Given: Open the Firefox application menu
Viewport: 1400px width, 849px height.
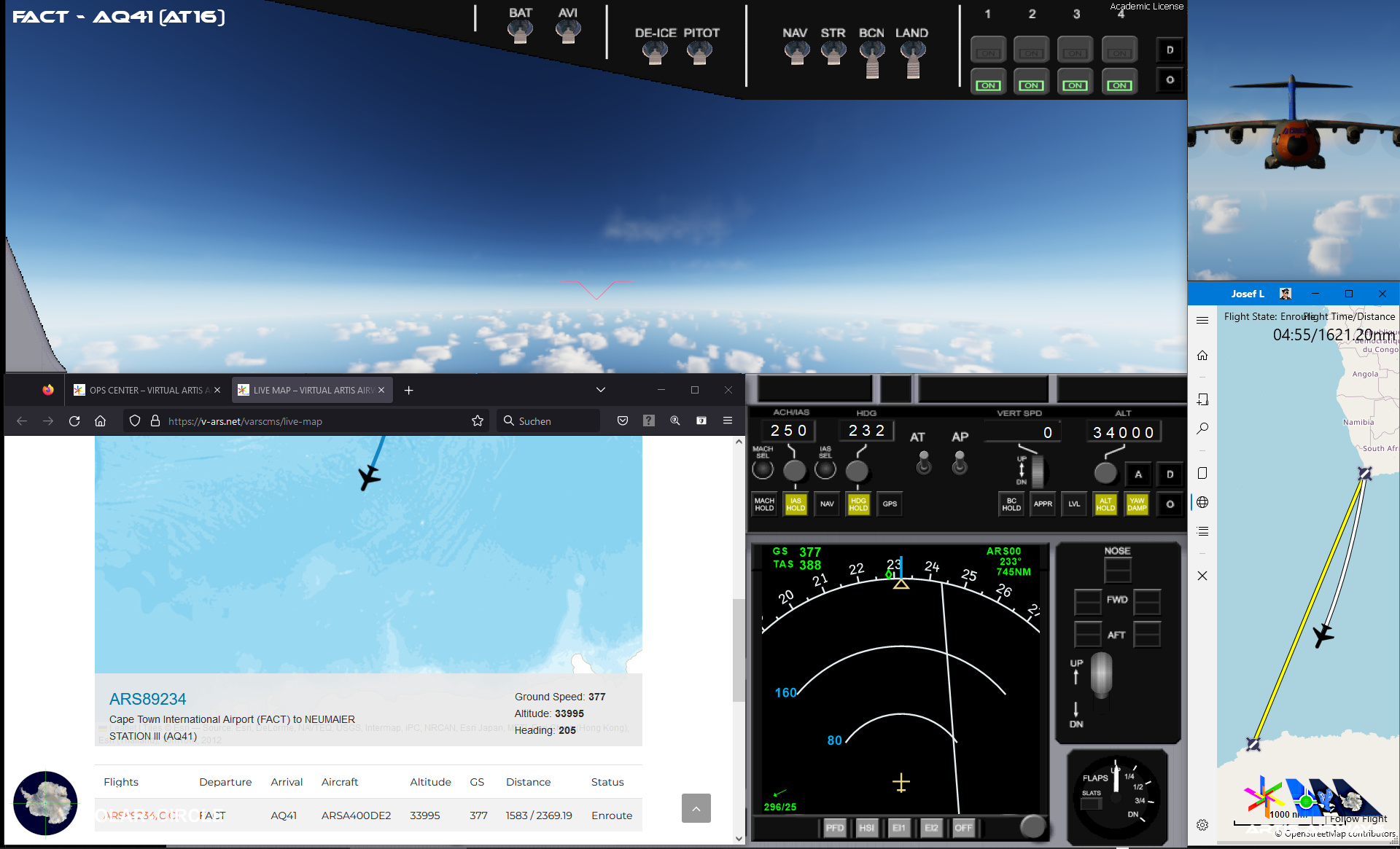Looking at the screenshot, I should click(728, 420).
